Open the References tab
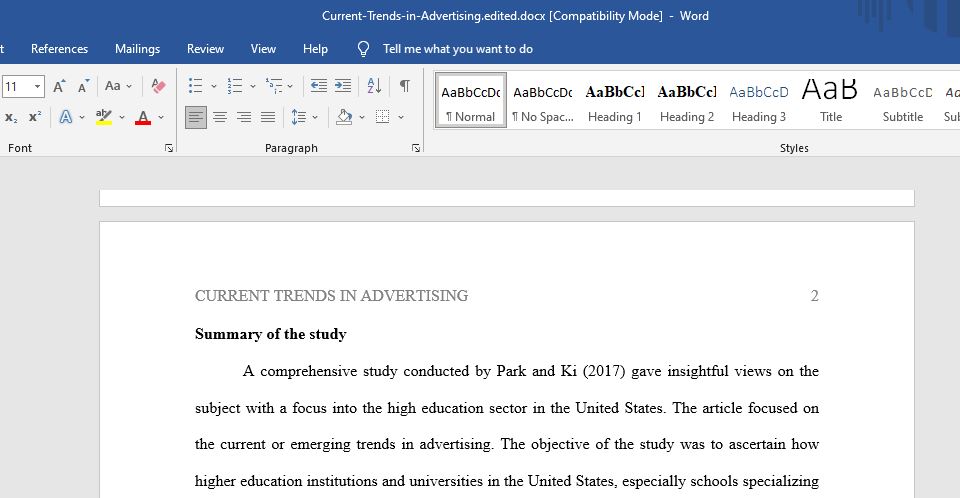The image size is (960, 498). click(x=59, y=49)
